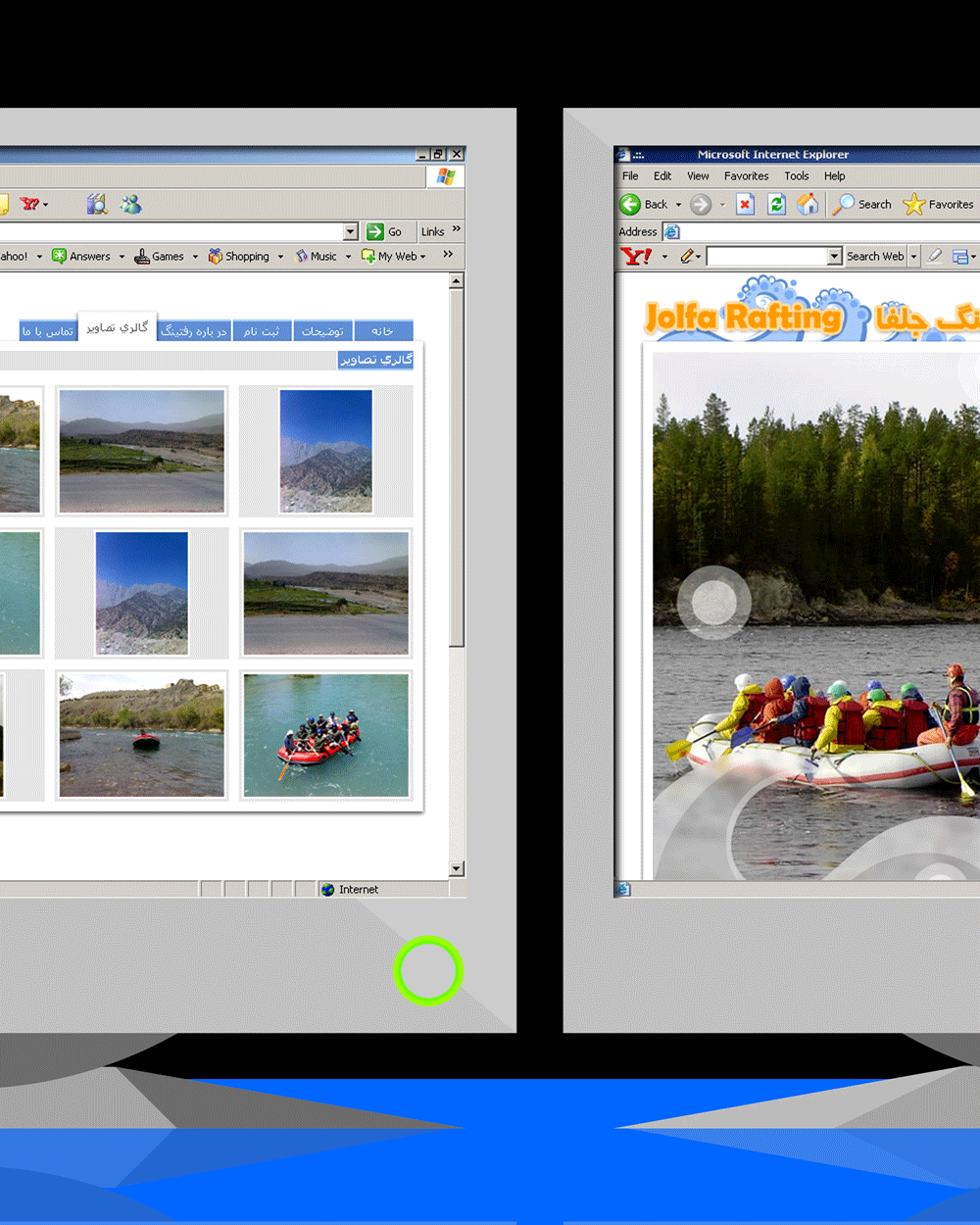Viewport: 980px width, 1225px height.
Task: Launch the Messenger people icon
Action: 130,204
